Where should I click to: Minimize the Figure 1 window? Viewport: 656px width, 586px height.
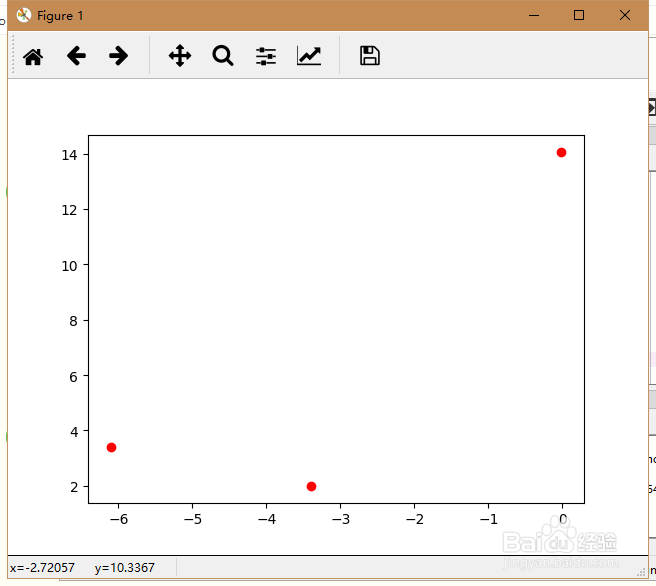(534, 15)
